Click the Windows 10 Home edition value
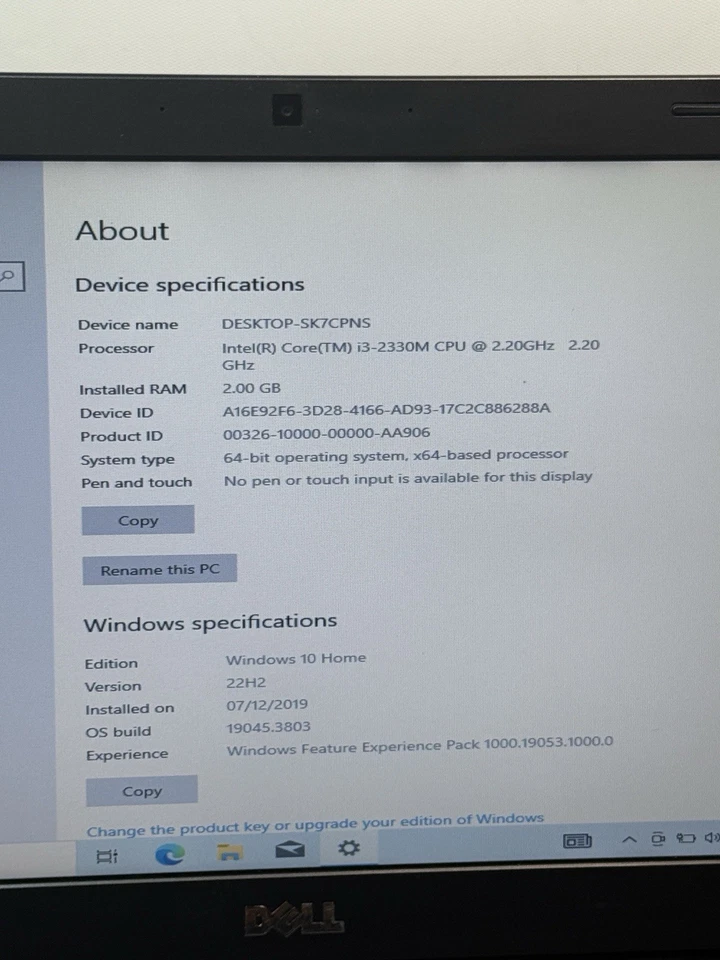The image size is (720, 960). 296,659
